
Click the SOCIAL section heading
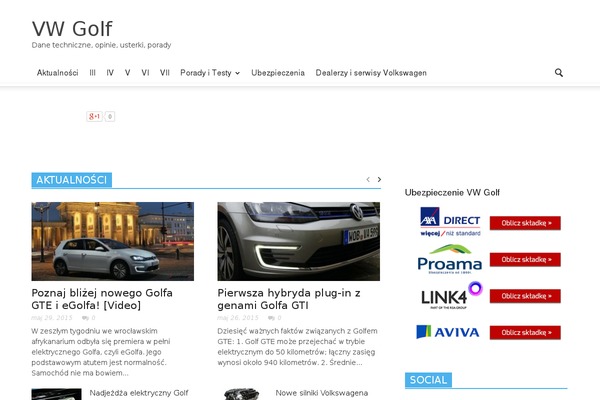(428, 380)
